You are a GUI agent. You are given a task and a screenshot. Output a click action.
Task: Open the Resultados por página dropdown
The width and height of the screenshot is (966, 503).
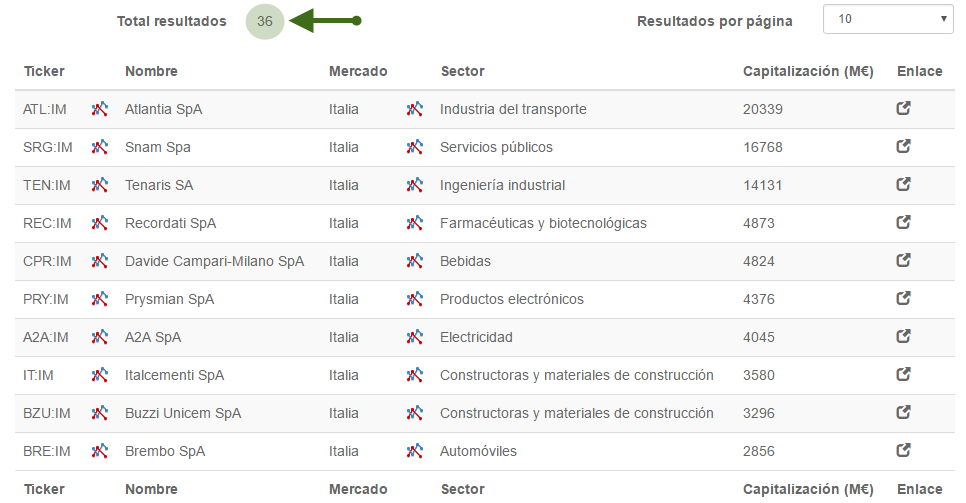tap(888, 19)
